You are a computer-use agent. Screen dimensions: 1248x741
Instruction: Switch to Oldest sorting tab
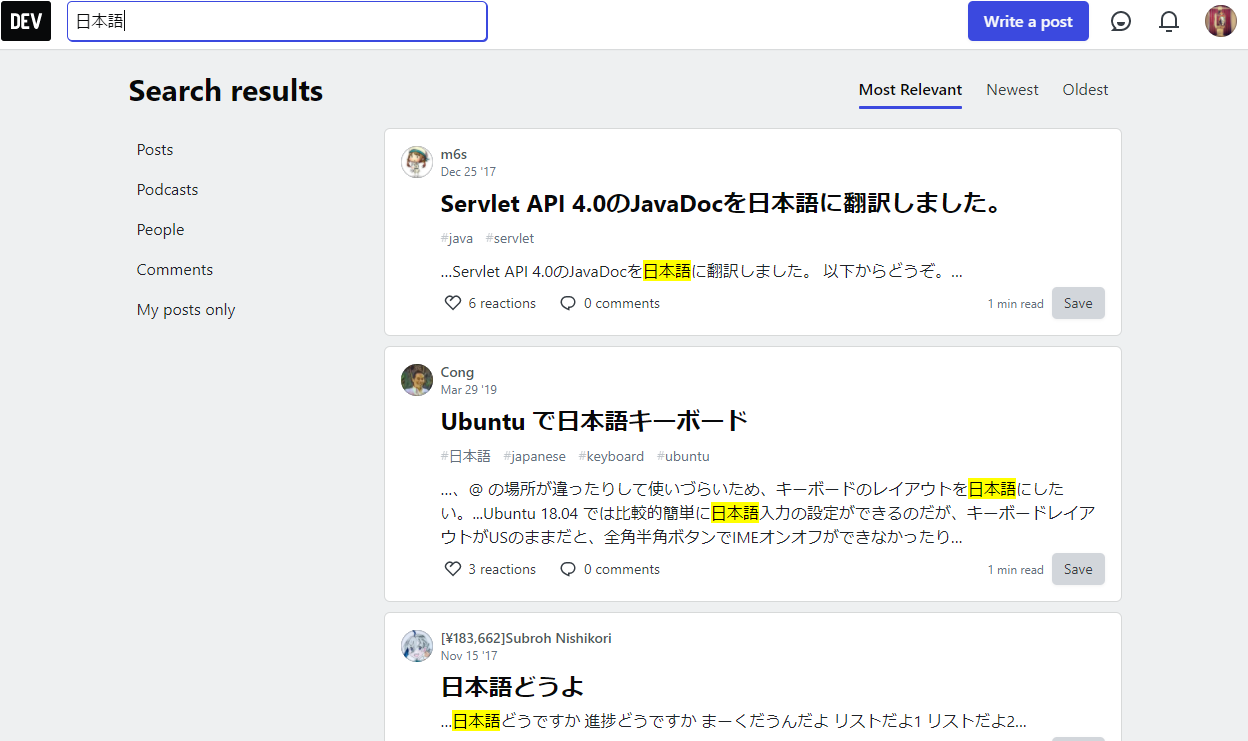pyautogui.click(x=1085, y=90)
